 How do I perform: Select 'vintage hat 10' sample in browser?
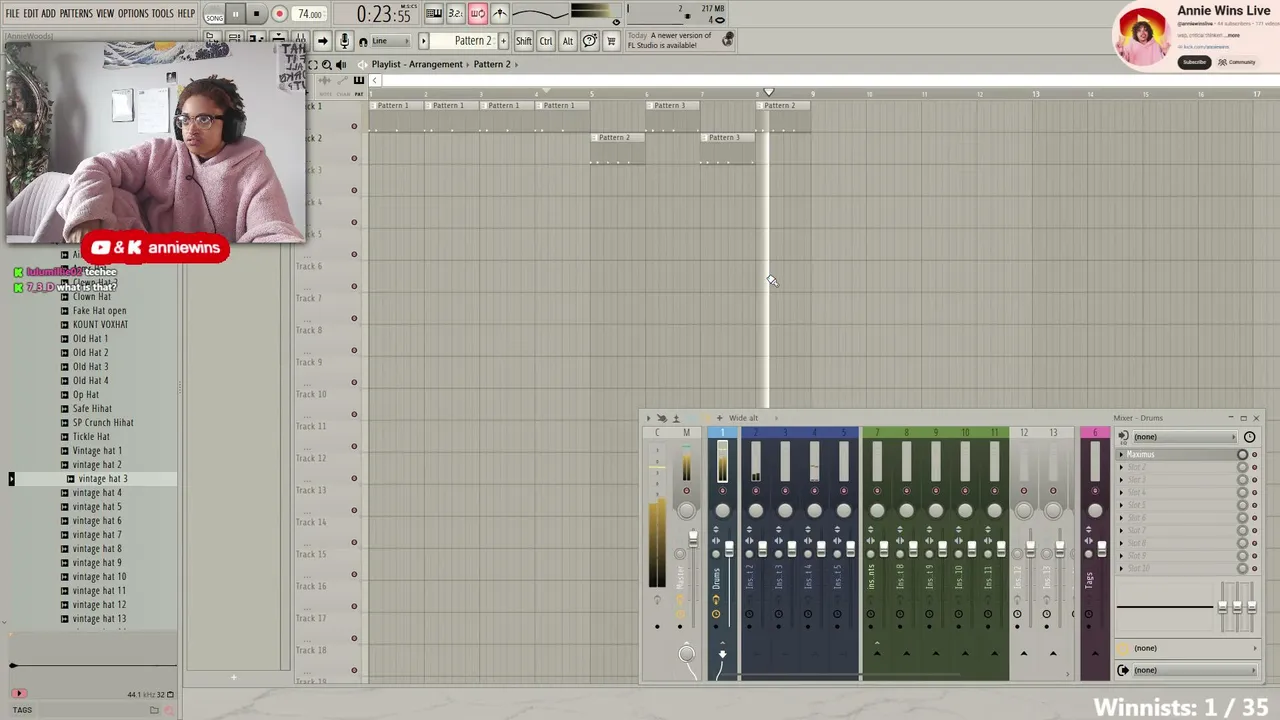click(100, 577)
